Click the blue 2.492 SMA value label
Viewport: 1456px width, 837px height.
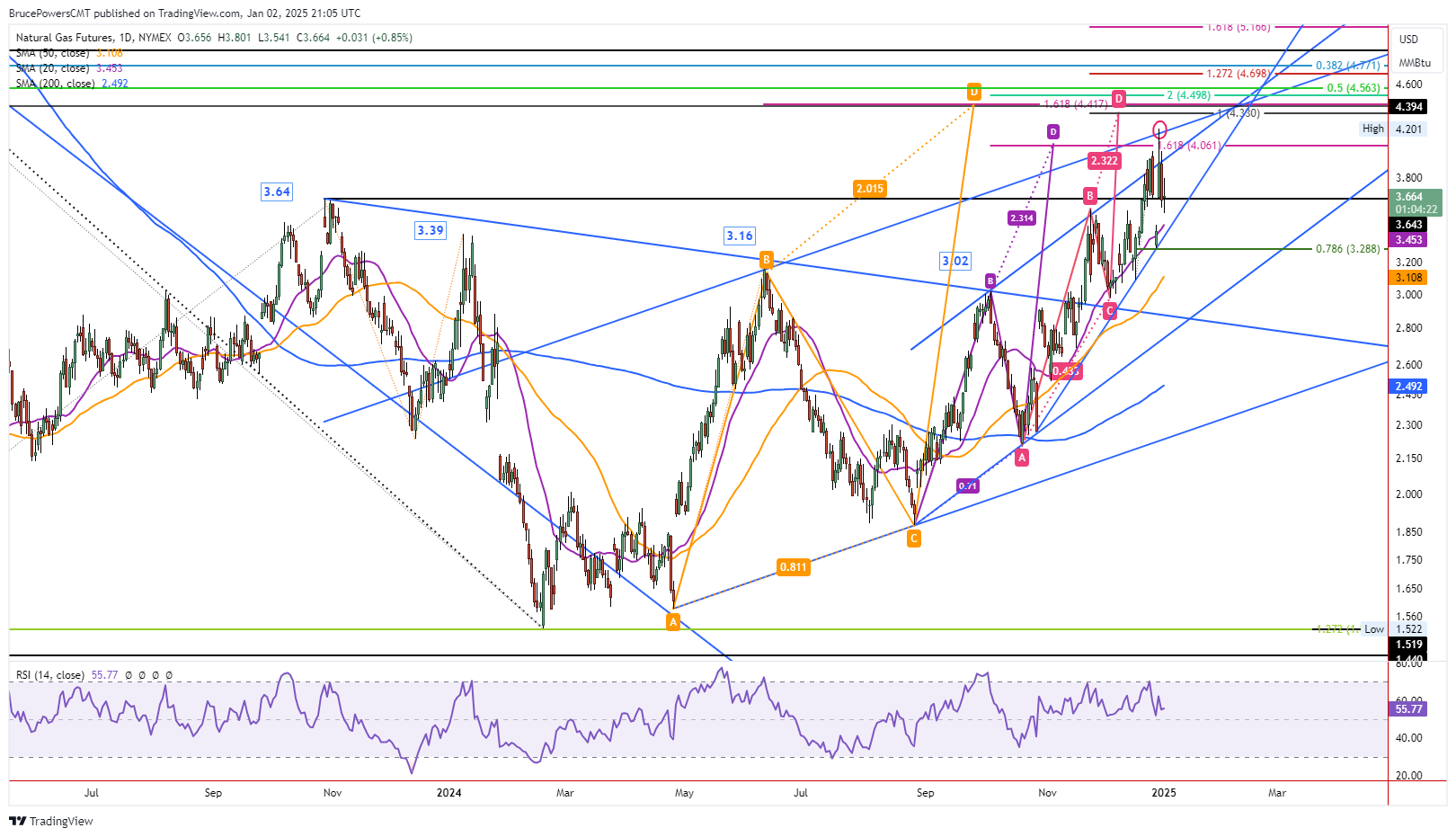point(1408,387)
